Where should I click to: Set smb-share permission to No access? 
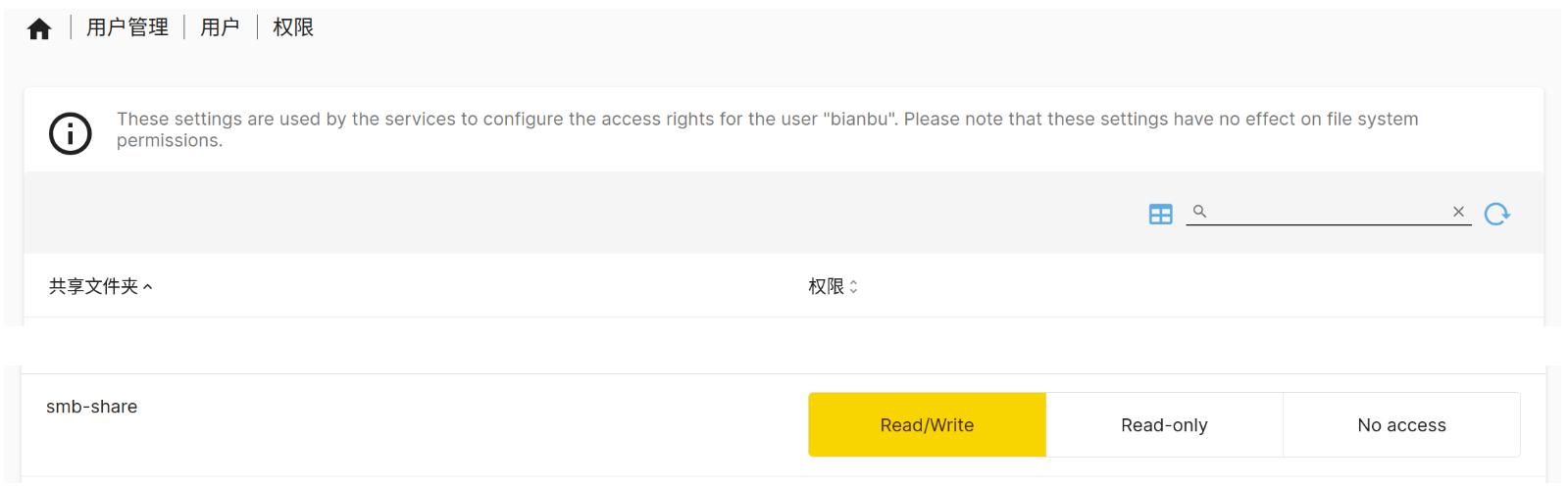[1401, 425]
